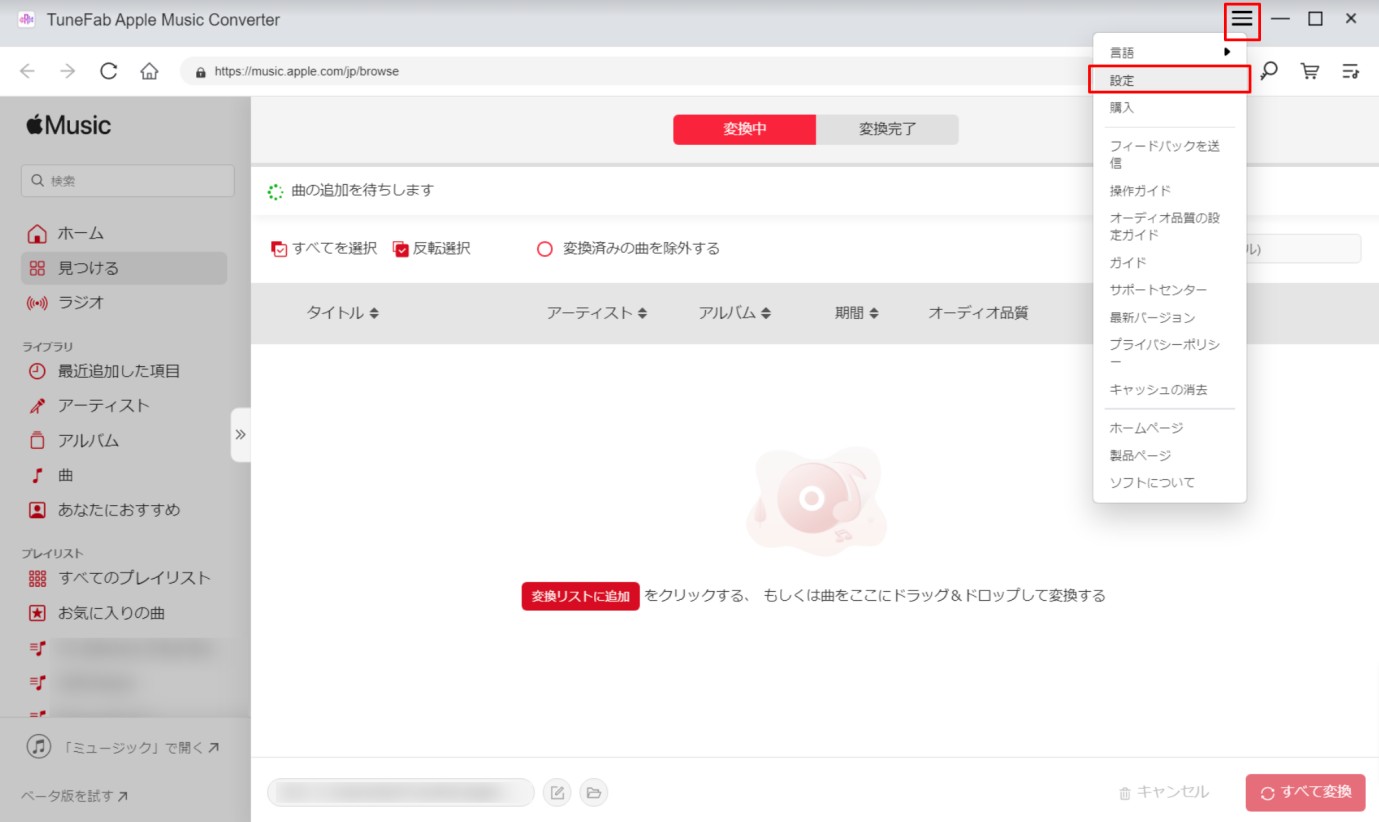Click the キャンセル button
The width and height of the screenshot is (1379, 822).
(x=1163, y=792)
